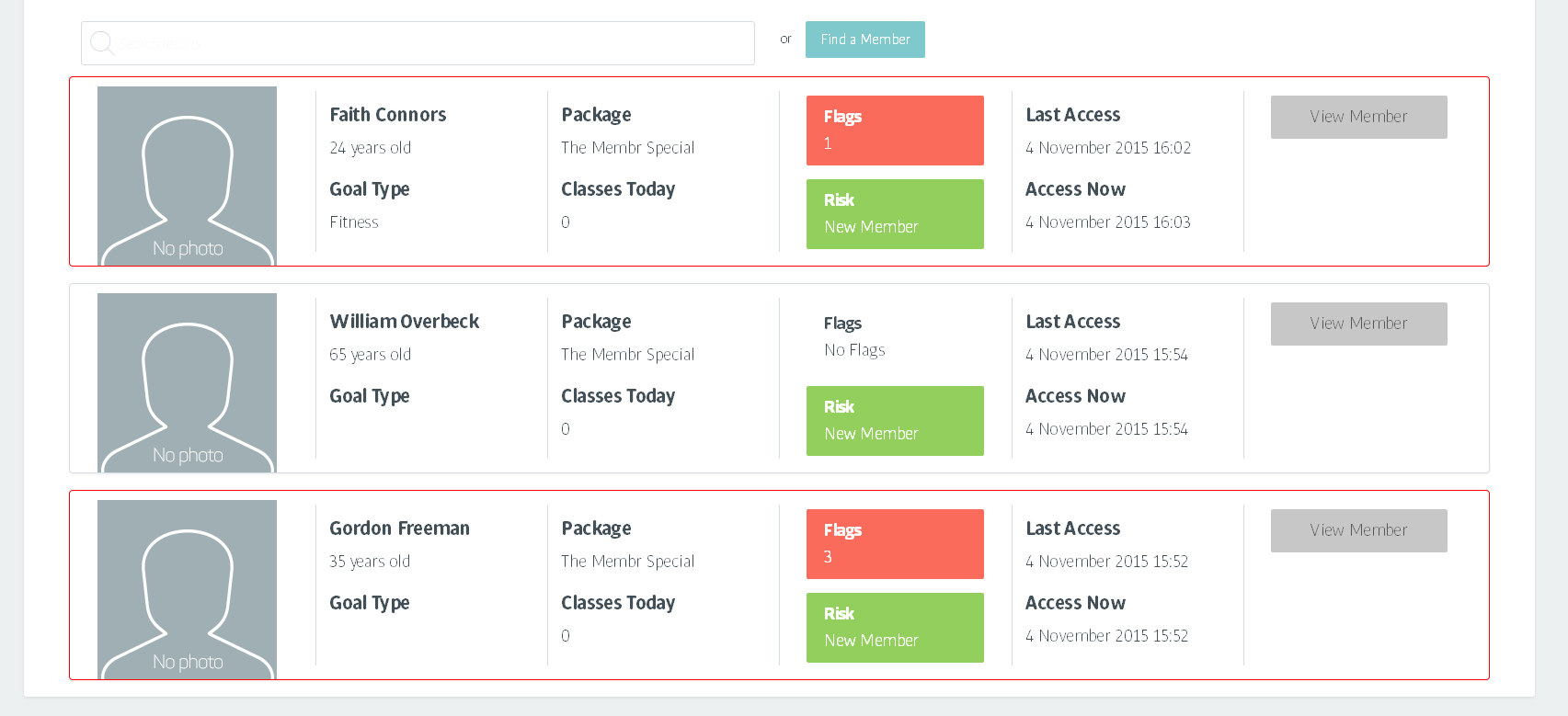Select the Faith Connors name heading

[x=388, y=115]
